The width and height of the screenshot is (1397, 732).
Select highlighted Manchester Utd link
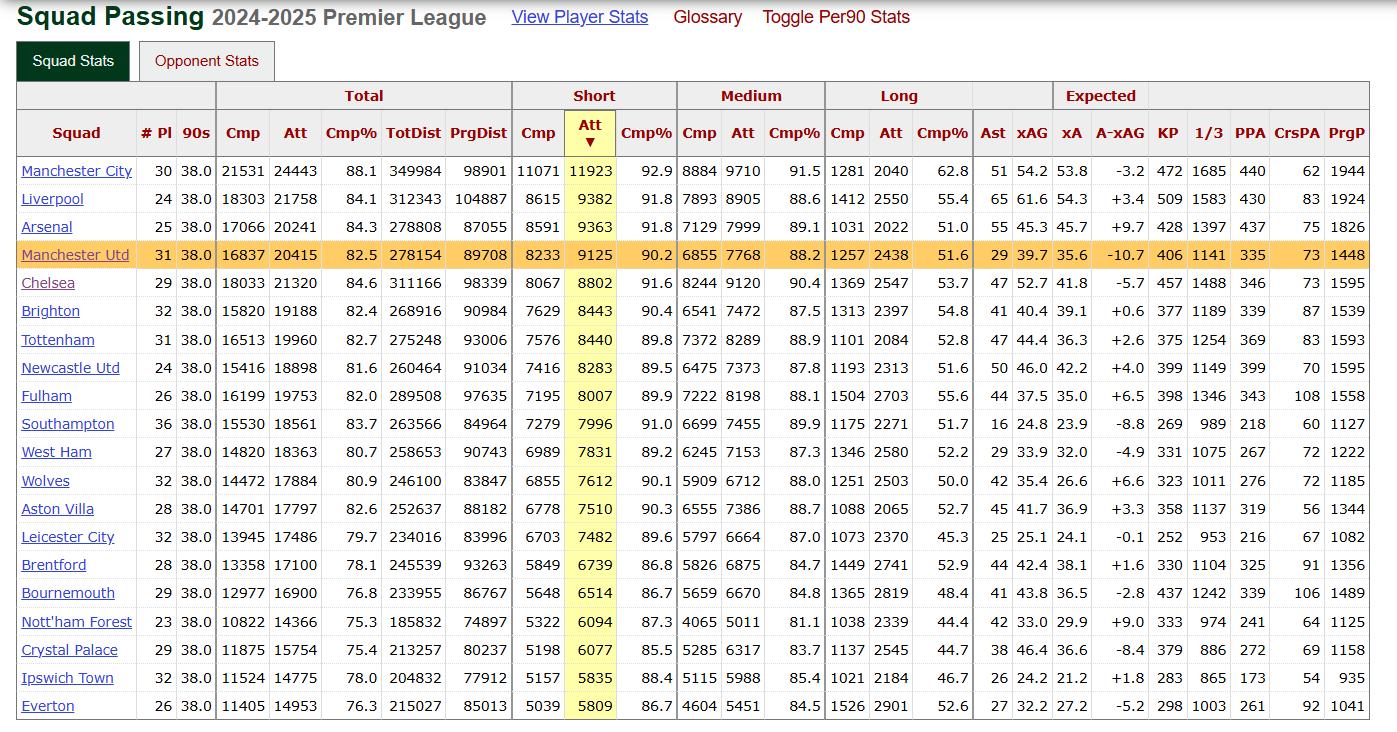[75, 255]
